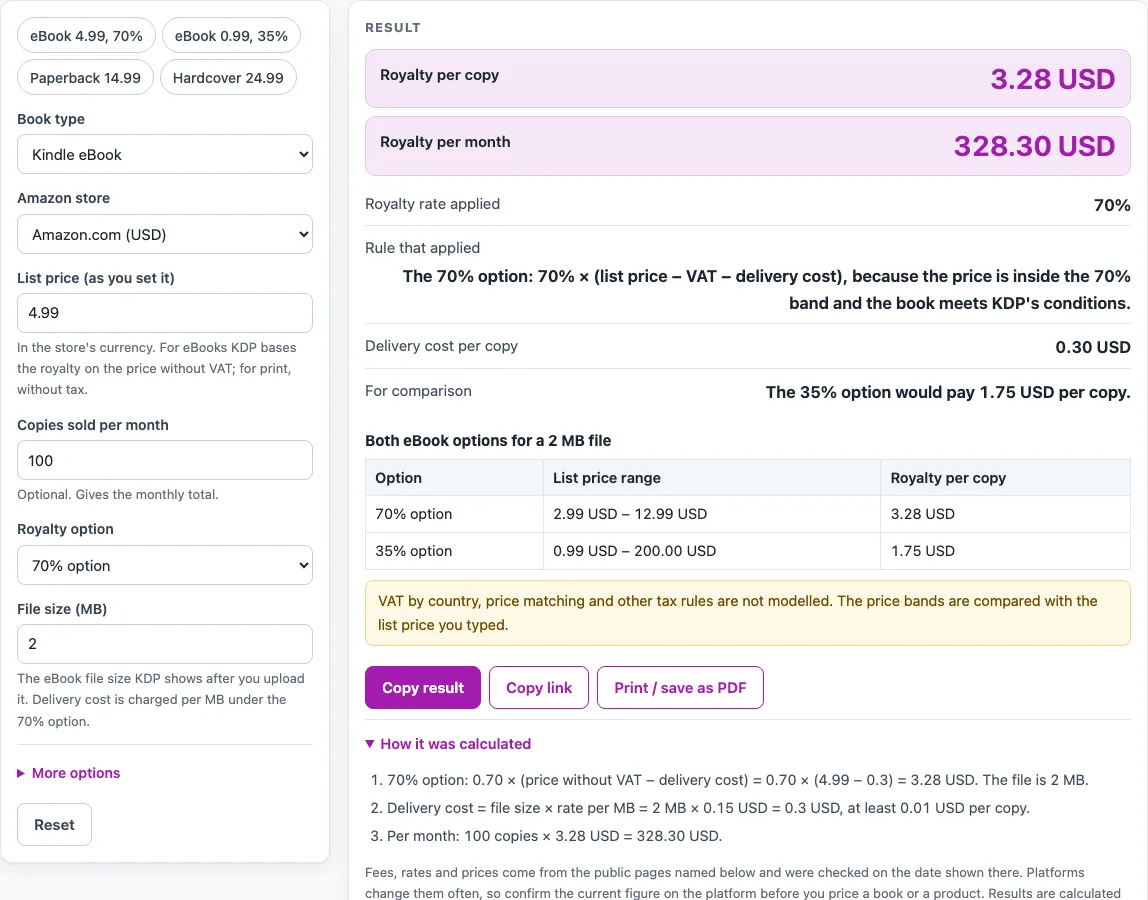Open the Amazon store dropdown
Image resolution: width=1148 pixels, height=900 pixels.
[x=165, y=234]
